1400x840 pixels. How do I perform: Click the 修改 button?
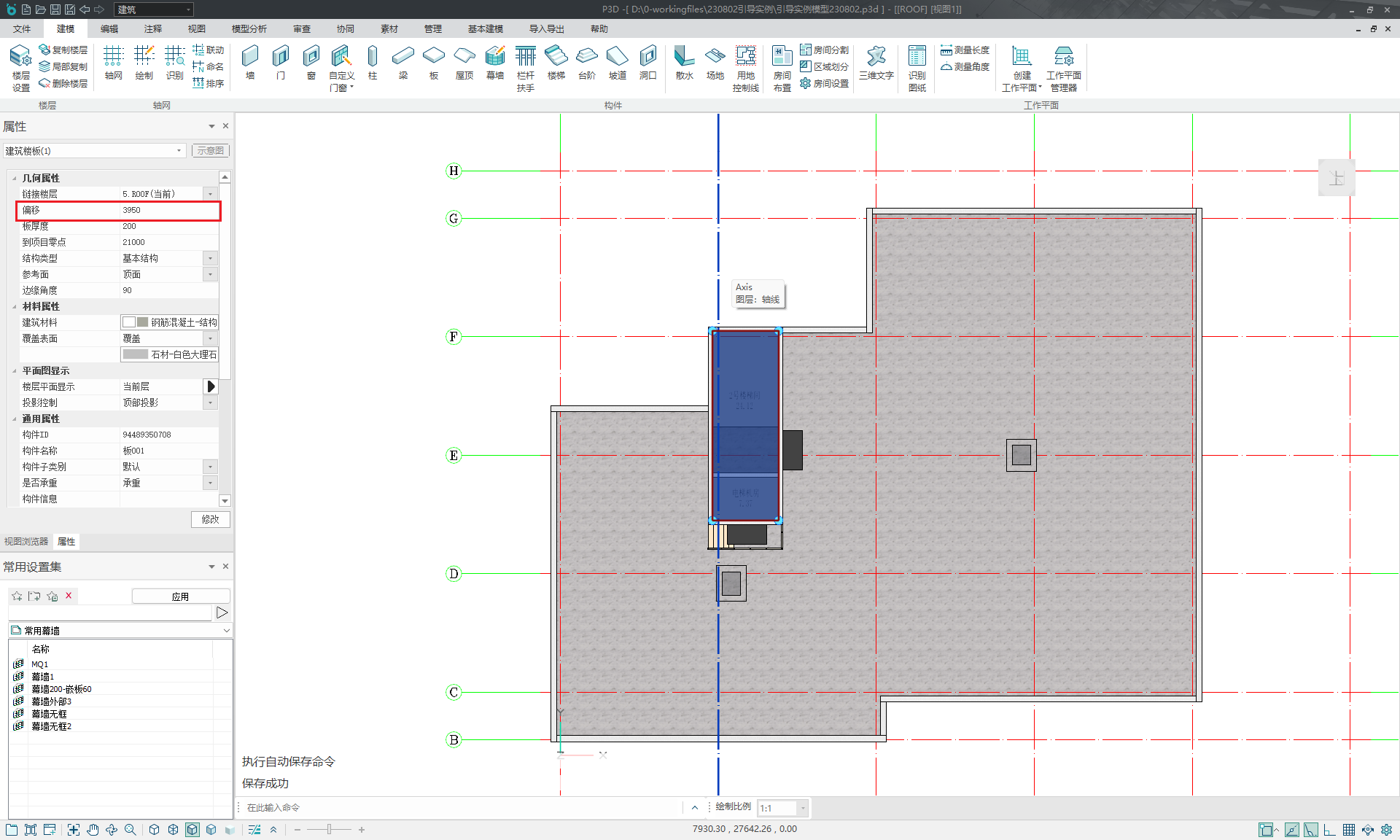[210, 519]
